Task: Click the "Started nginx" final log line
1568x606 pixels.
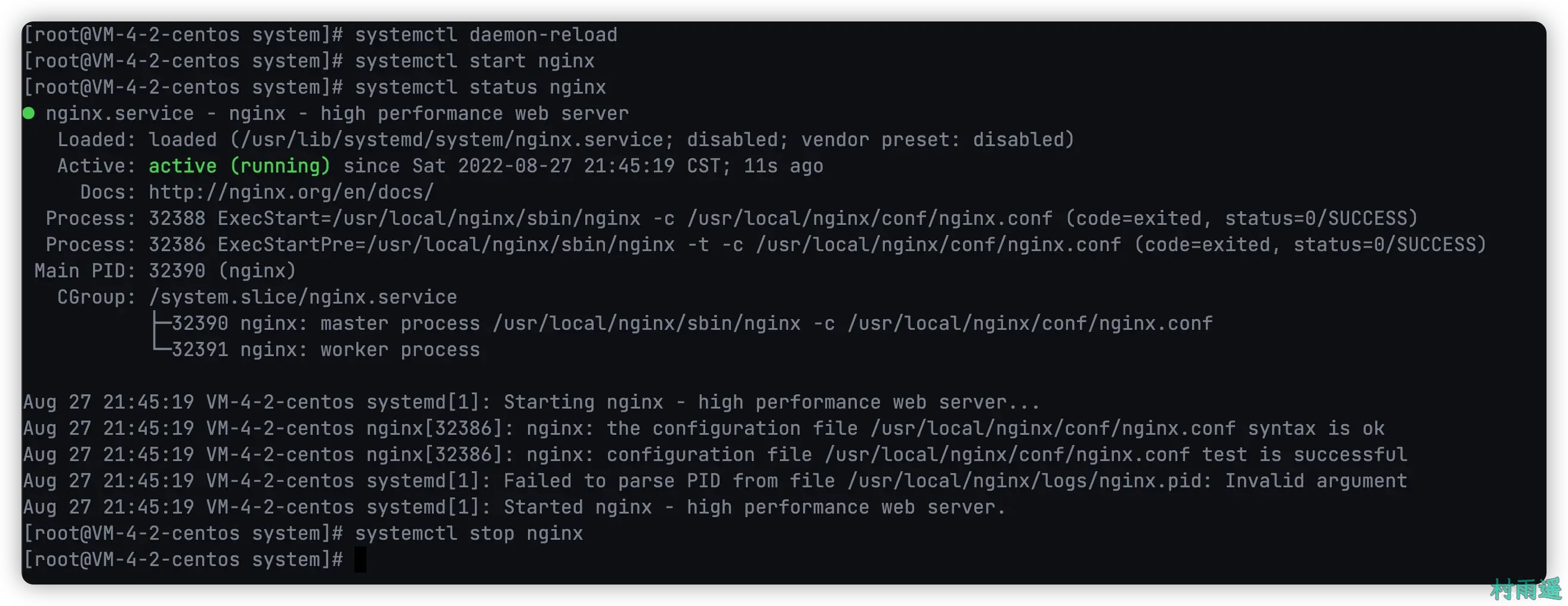Action: pos(754,508)
